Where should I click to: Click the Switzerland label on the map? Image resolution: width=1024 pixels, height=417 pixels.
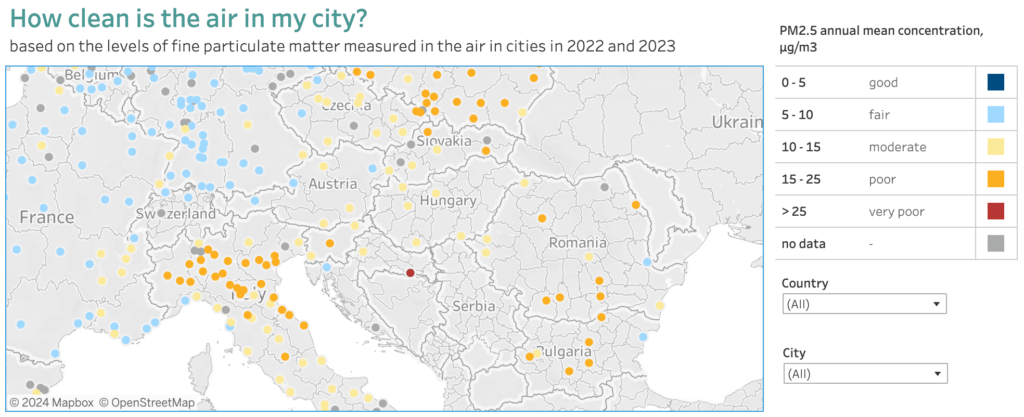[176, 214]
